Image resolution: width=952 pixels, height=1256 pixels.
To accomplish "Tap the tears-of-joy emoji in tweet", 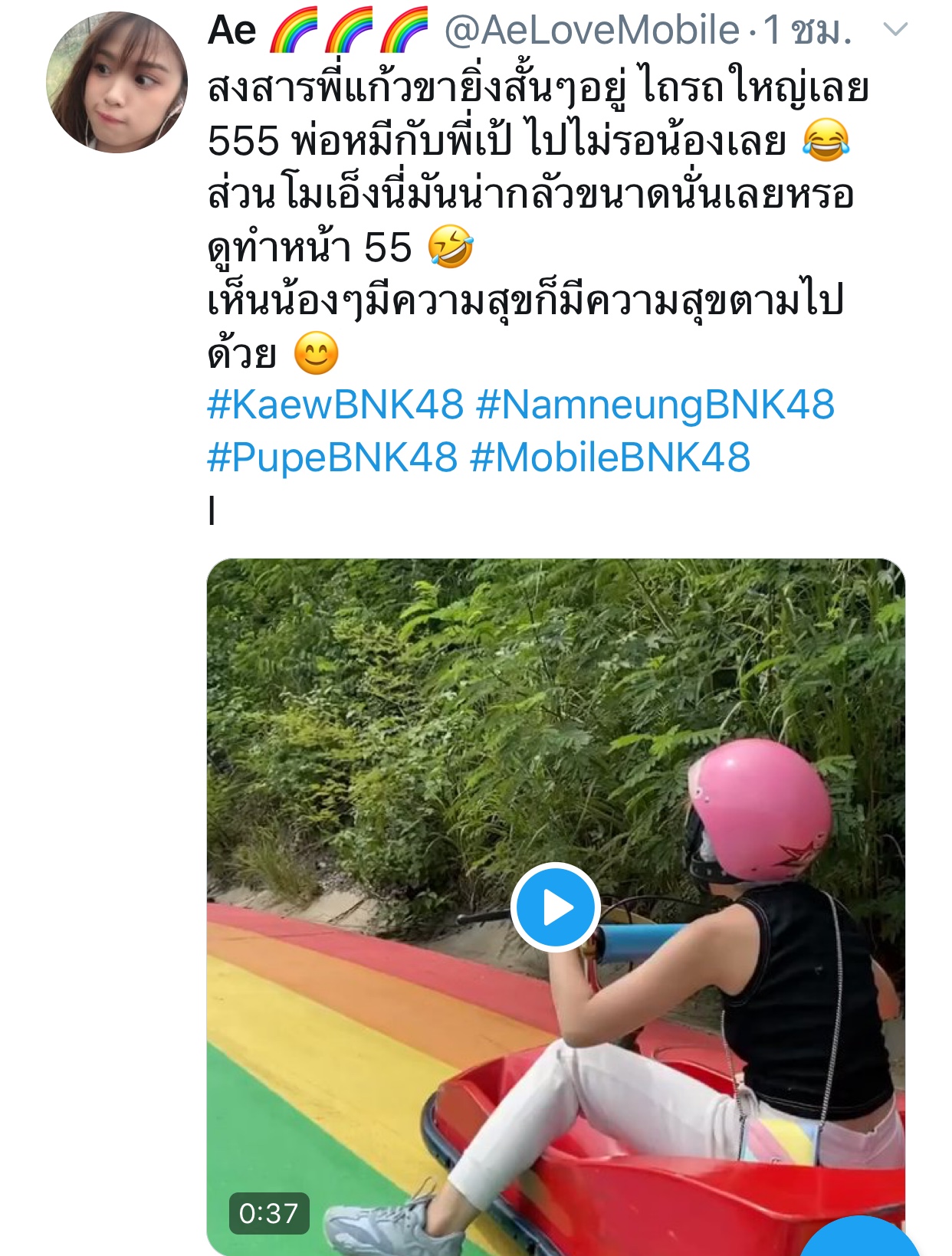I will pos(826,141).
